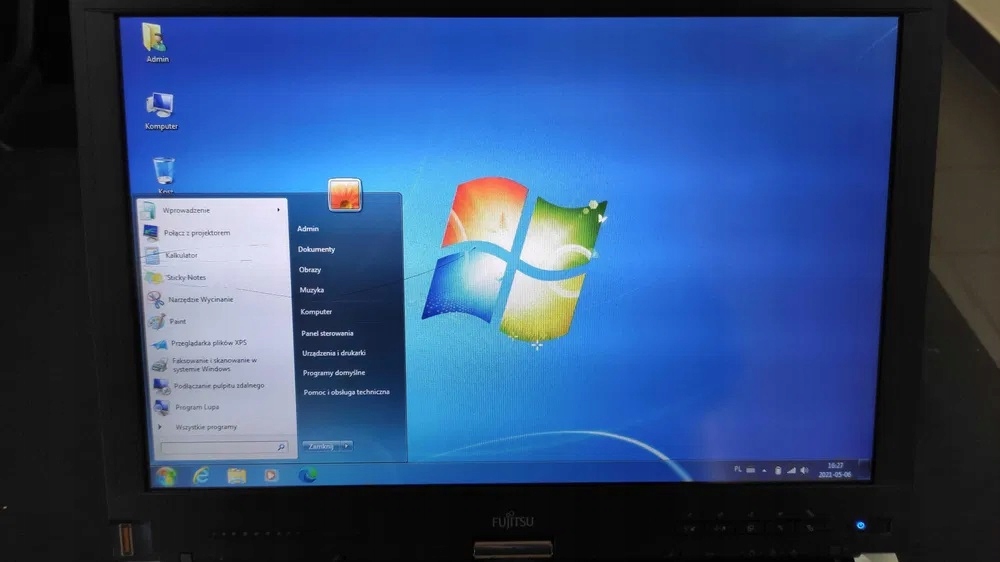Click the Show desktop strip beside the clock

pyautogui.click(x=864, y=469)
